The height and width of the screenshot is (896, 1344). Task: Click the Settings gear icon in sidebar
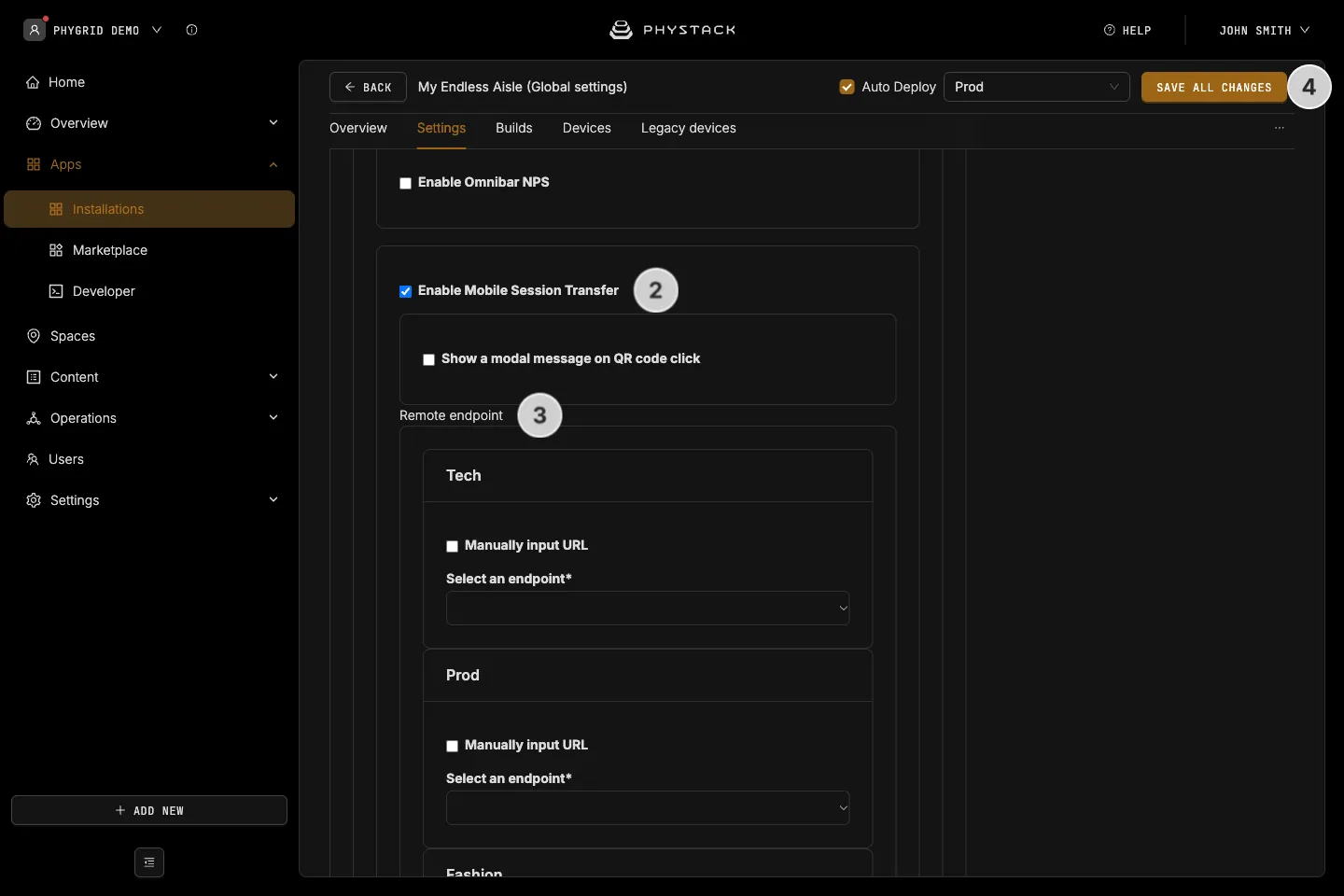pos(34,500)
